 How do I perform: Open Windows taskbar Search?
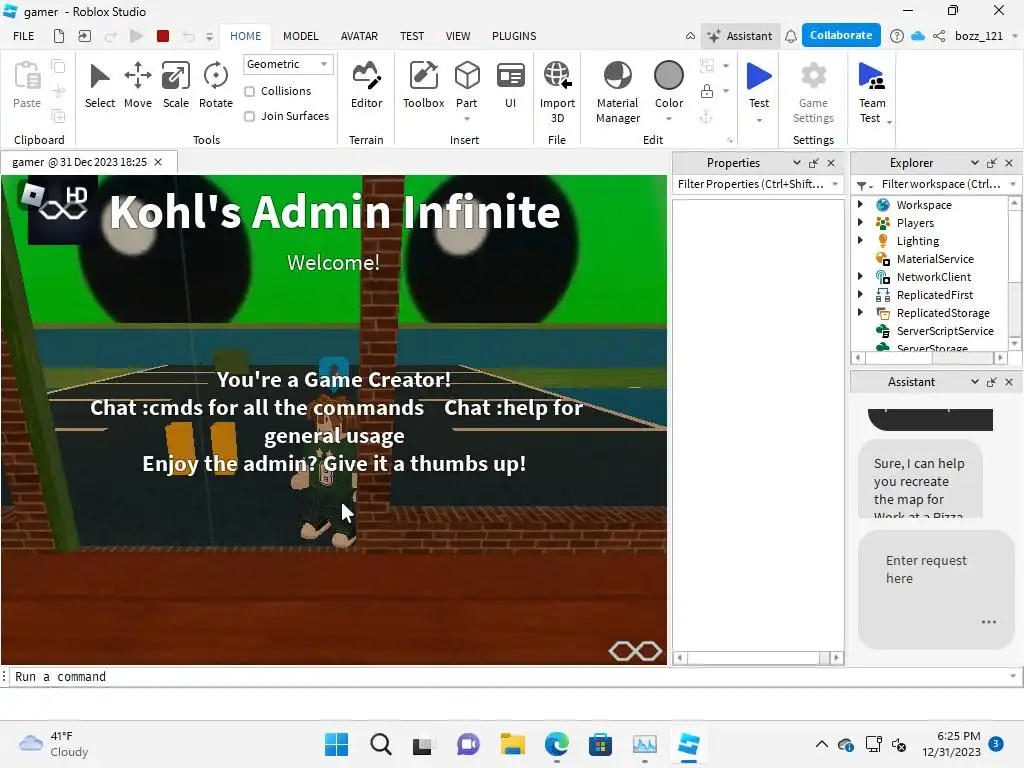(x=381, y=744)
